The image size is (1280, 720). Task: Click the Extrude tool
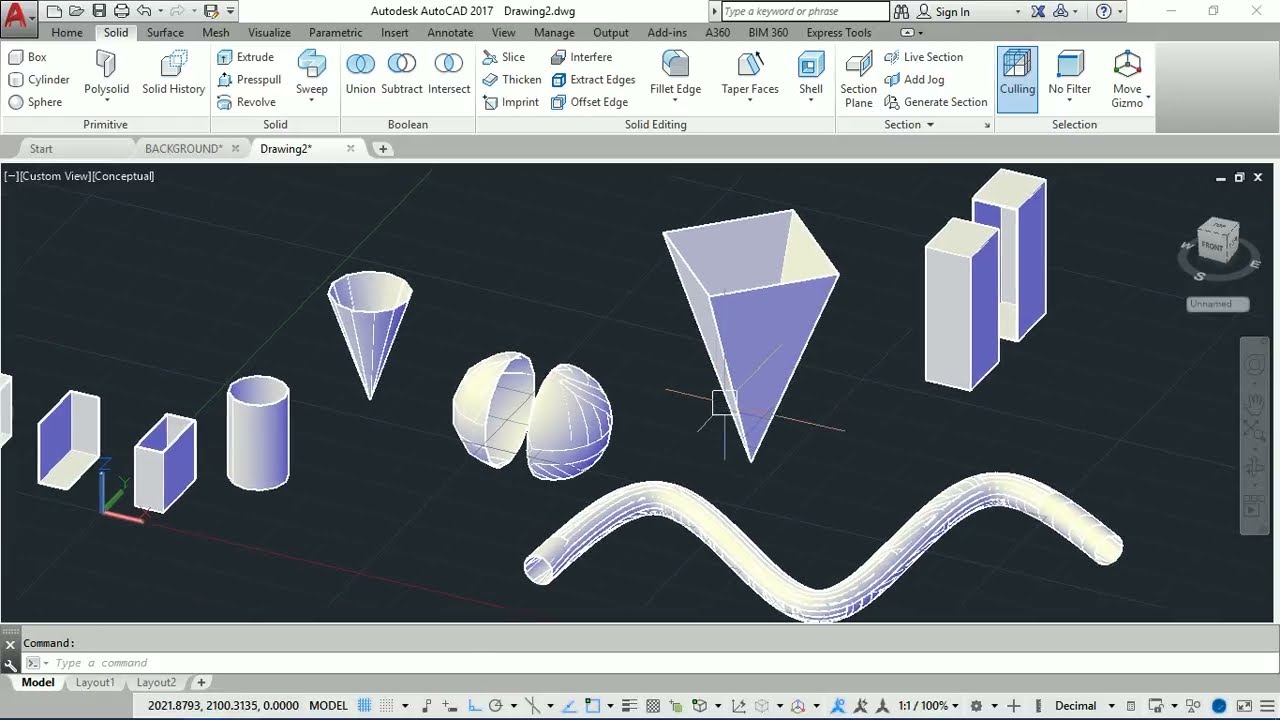pos(245,57)
